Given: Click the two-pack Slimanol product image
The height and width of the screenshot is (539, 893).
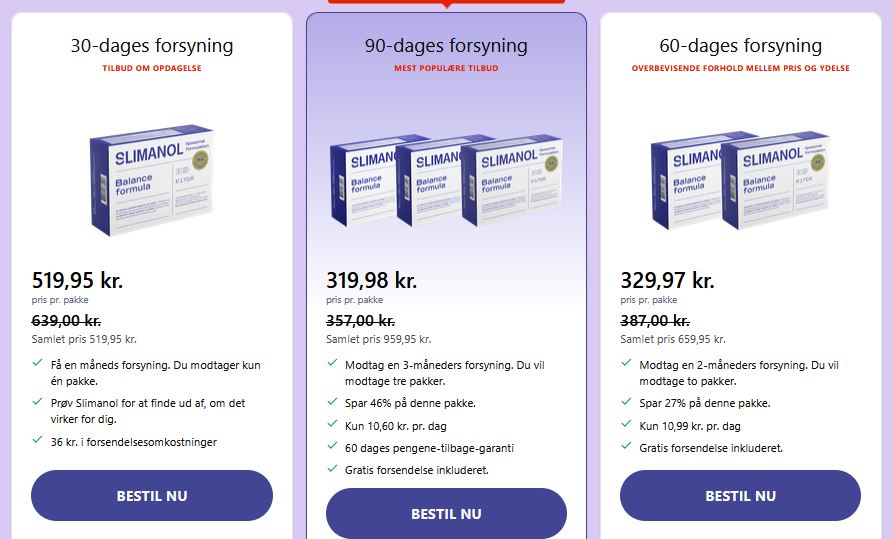Looking at the screenshot, I should click(740, 177).
